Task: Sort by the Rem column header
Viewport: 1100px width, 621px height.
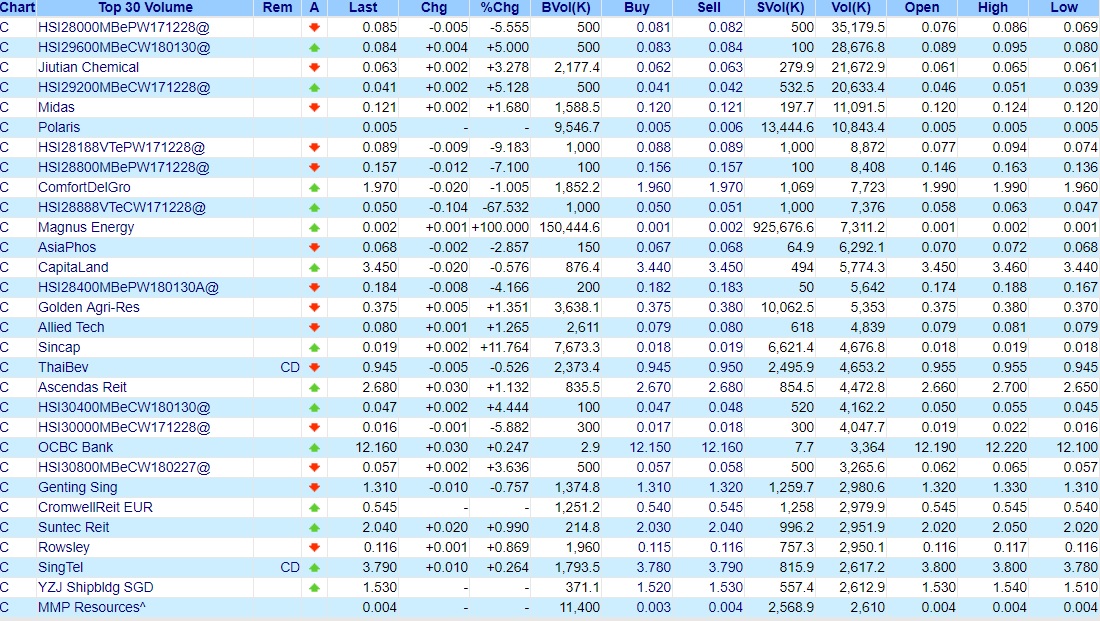Action: tap(277, 8)
